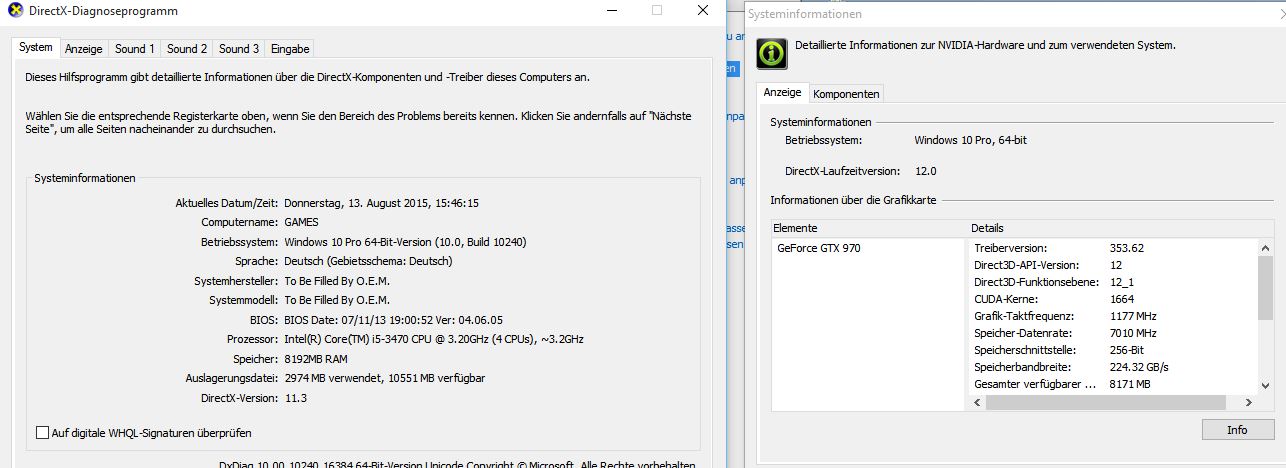1286x468 pixels.
Task: Click the Details column header
Action: tap(1121, 228)
